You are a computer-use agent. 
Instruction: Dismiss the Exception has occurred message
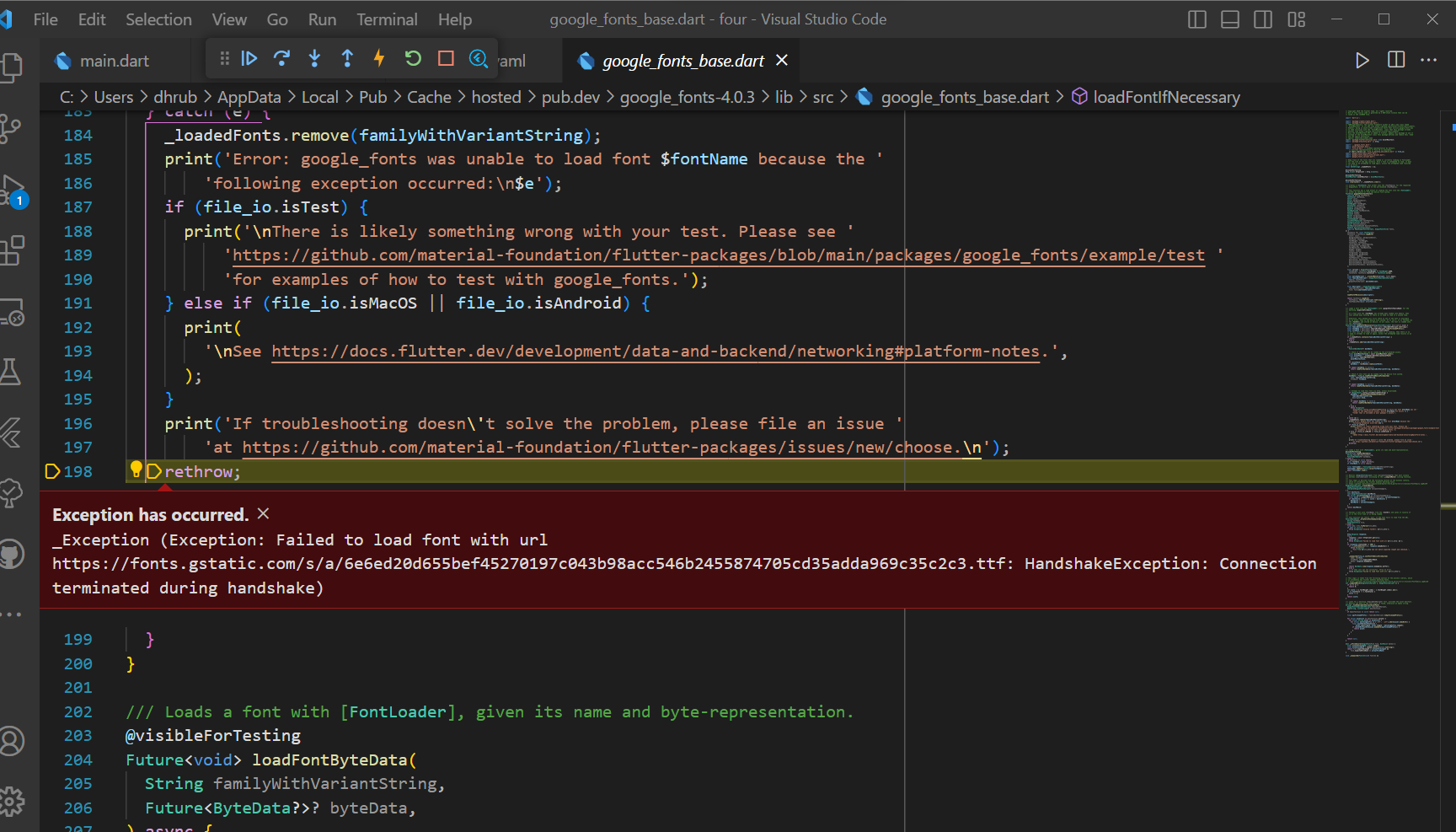point(262,513)
